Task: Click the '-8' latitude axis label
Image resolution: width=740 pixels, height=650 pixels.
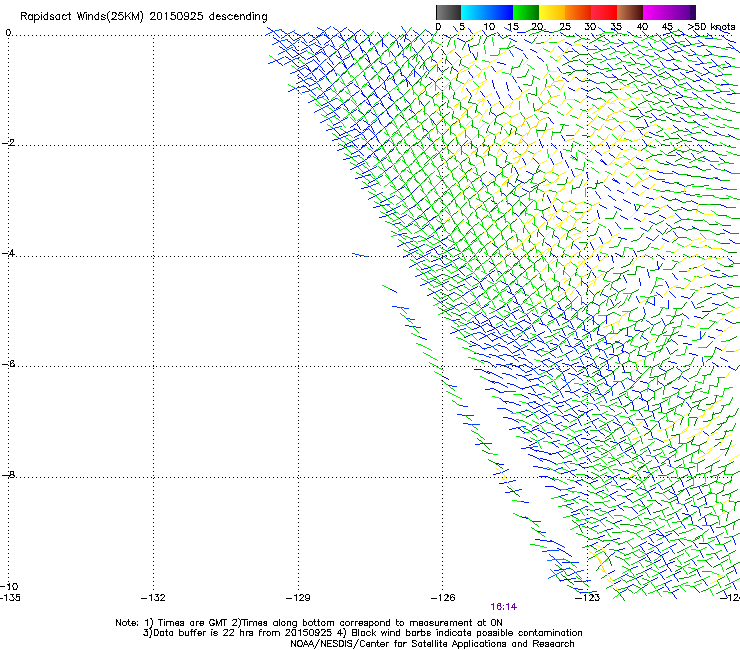Action: [x=8, y=474]
